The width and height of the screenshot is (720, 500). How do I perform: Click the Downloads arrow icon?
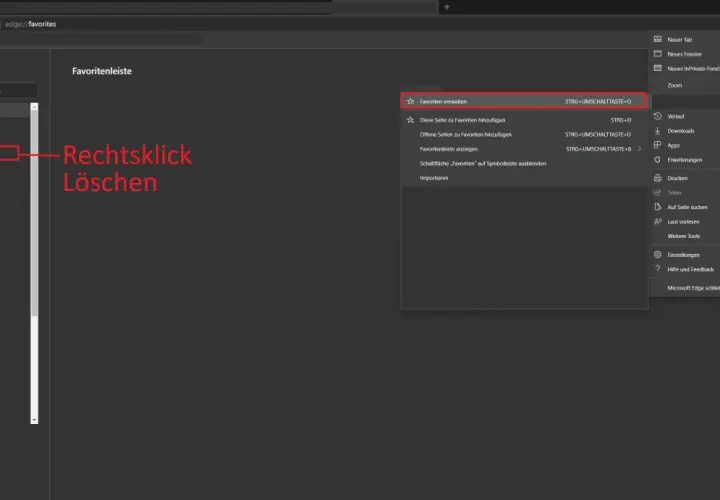tap(658, 131)
